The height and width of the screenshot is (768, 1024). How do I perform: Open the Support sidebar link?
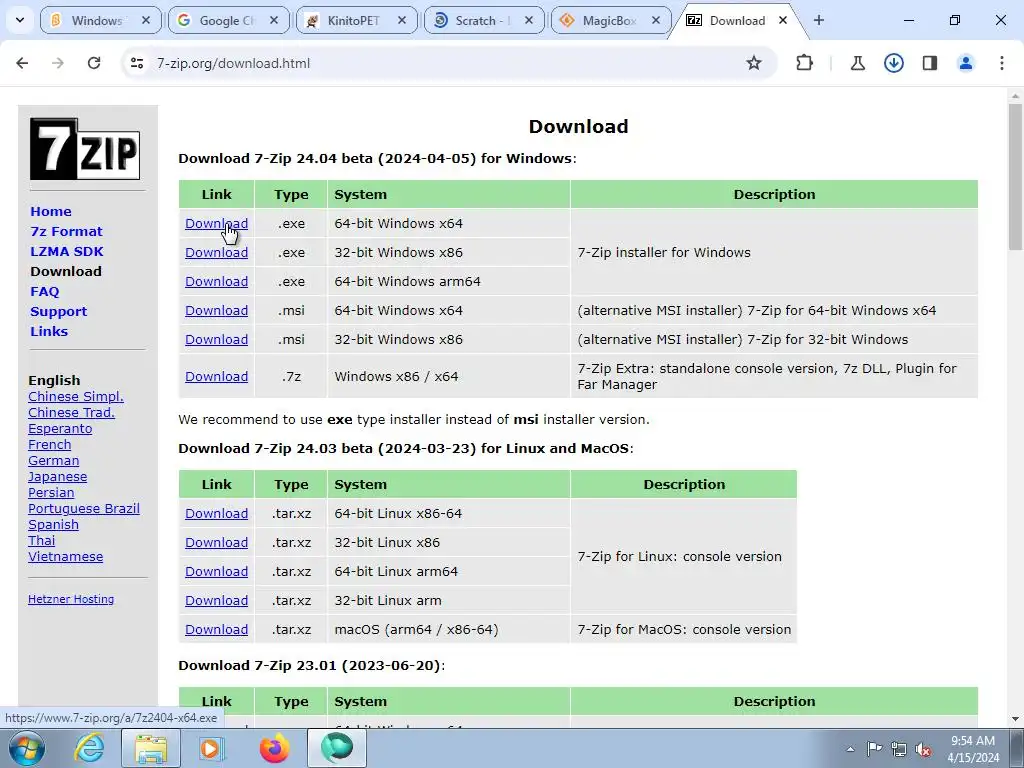[x=59, y=312]
